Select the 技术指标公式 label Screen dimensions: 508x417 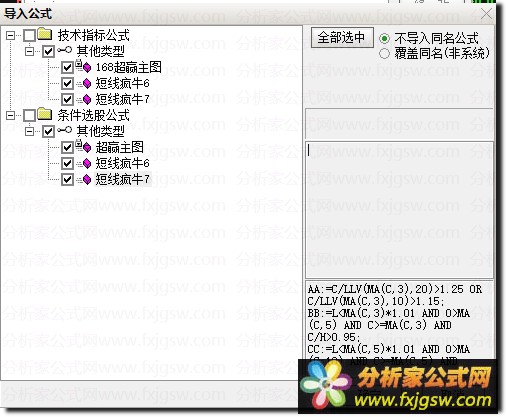[93, 35]
